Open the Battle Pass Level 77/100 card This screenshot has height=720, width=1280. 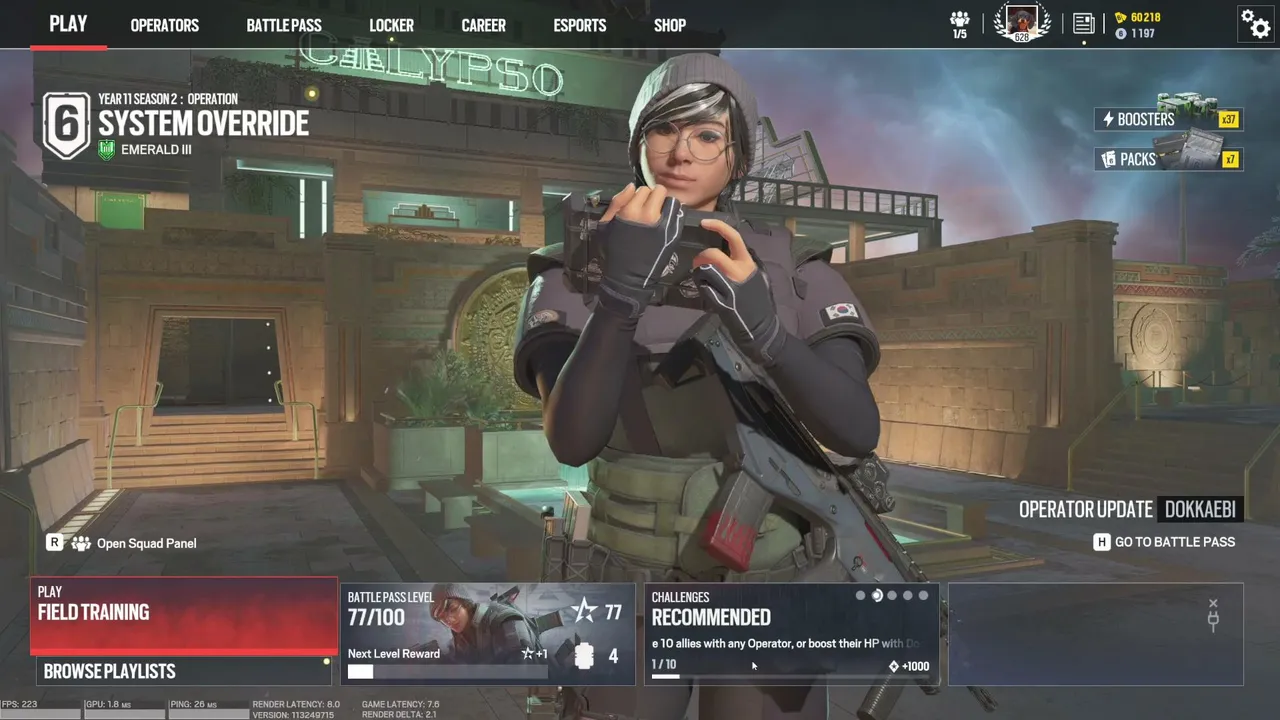(488, 634)
